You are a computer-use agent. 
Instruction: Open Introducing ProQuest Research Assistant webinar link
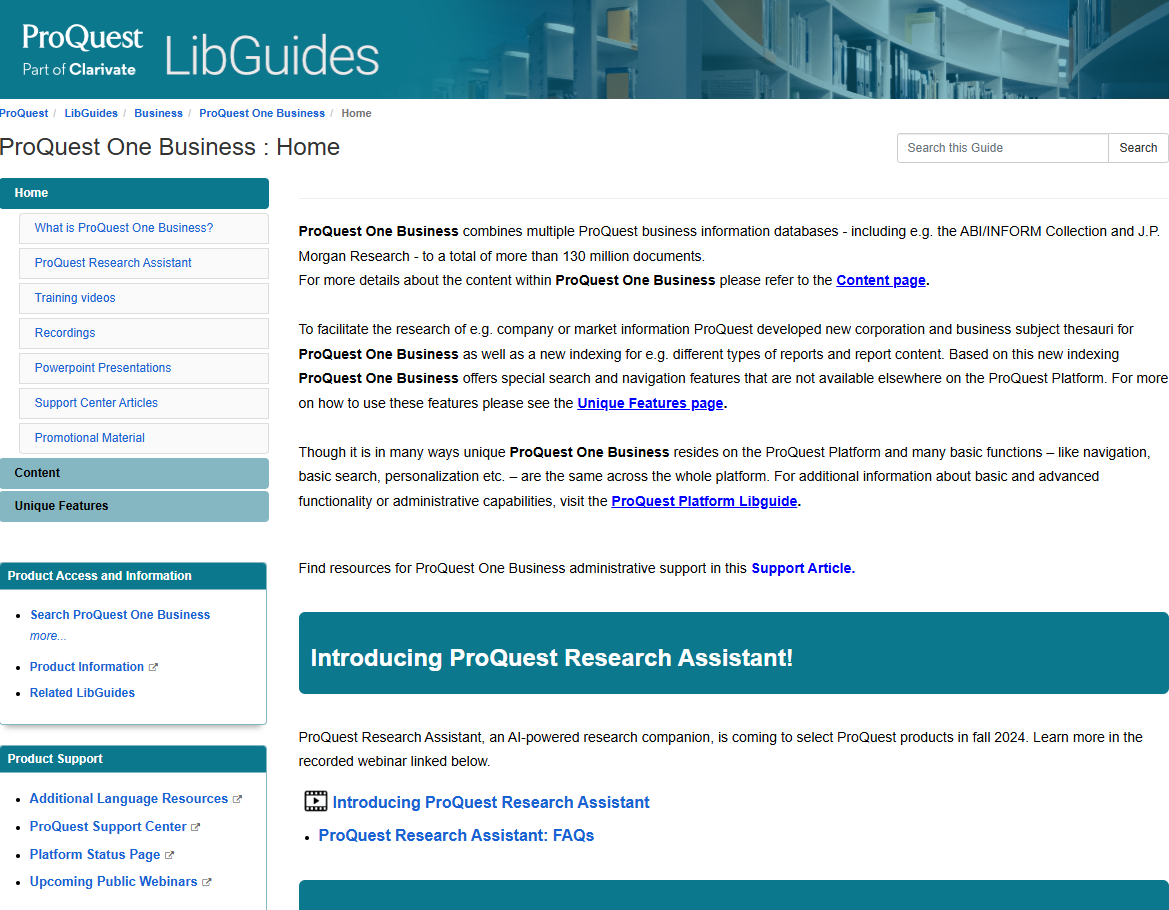(491, 803)
